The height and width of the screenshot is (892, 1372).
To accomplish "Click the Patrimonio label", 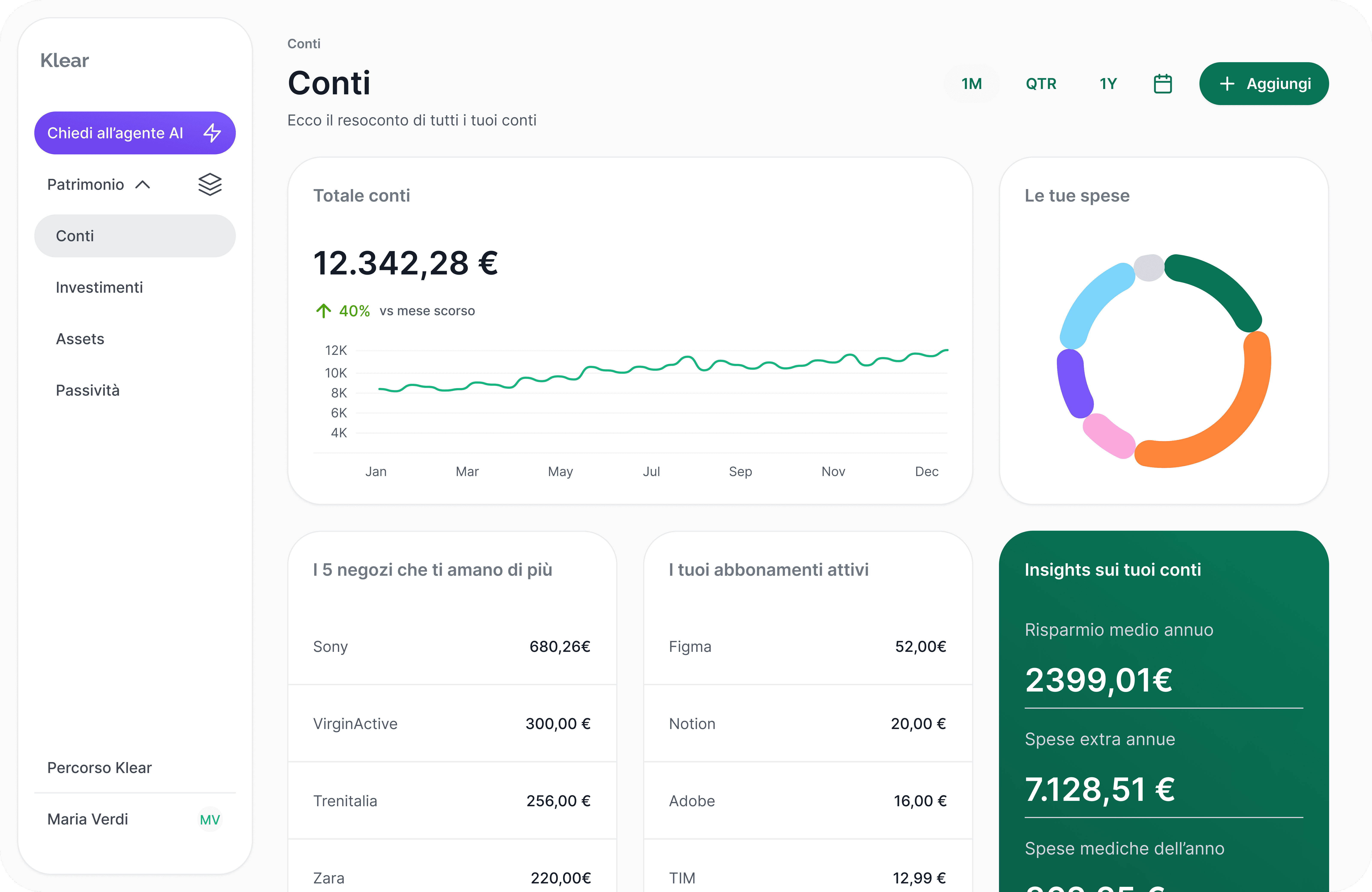I will point(85,185).
